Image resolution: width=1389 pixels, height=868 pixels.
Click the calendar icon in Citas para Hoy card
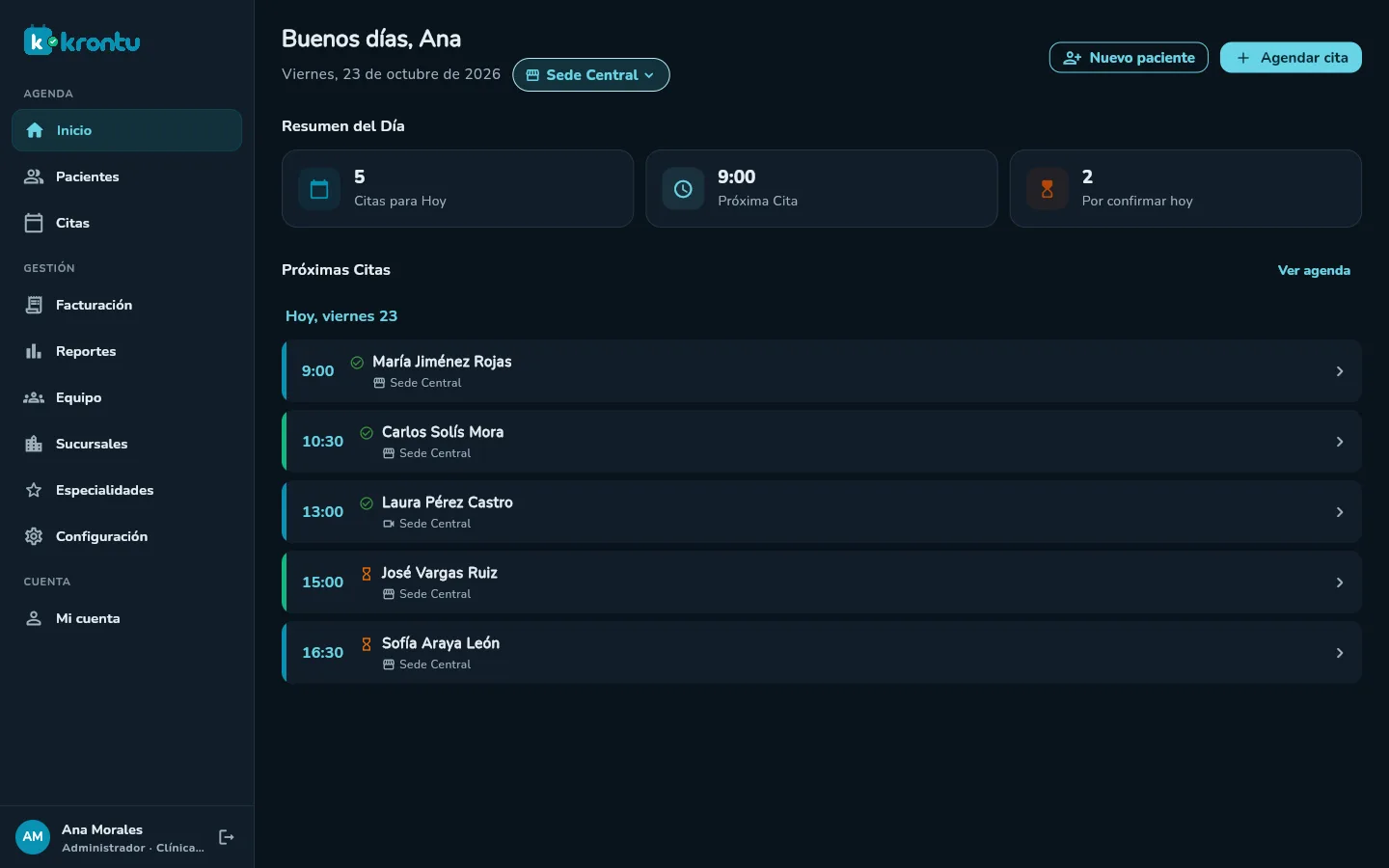319,189
